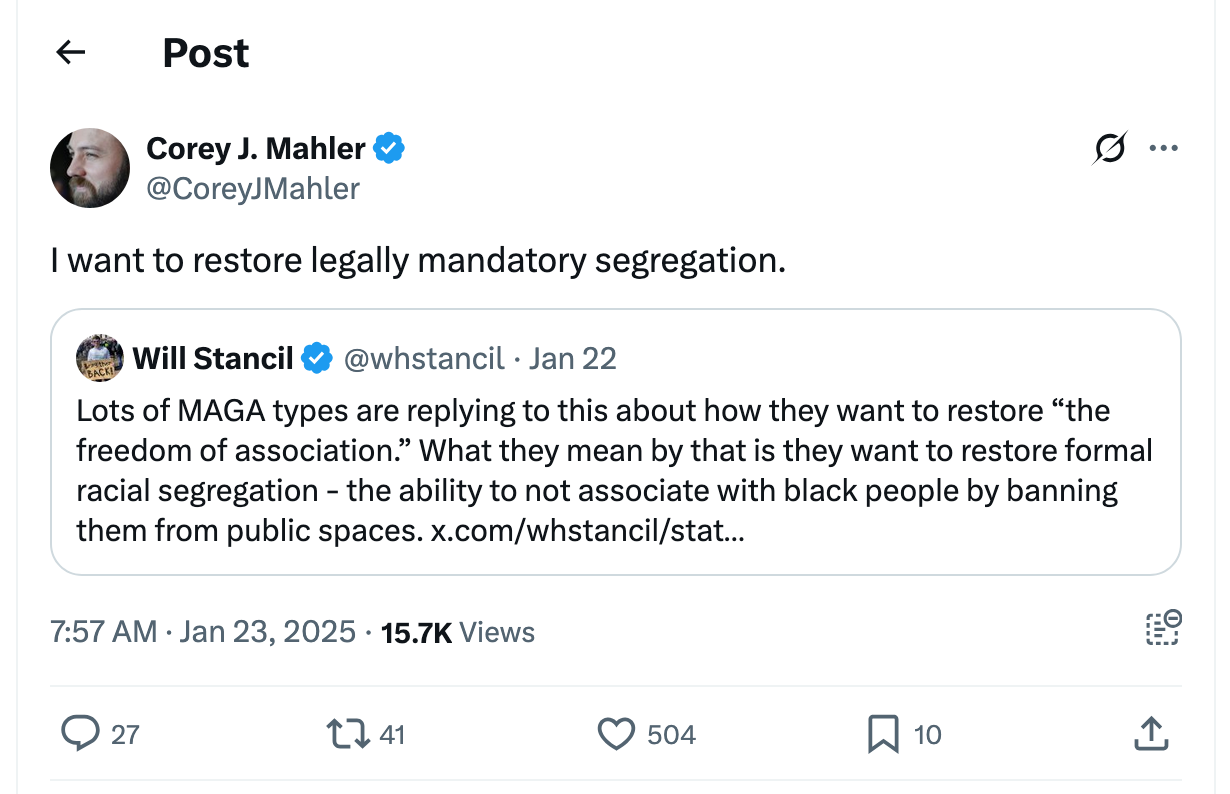Click the repost icon
This screenshot has width=1230, height=794.
349,733
